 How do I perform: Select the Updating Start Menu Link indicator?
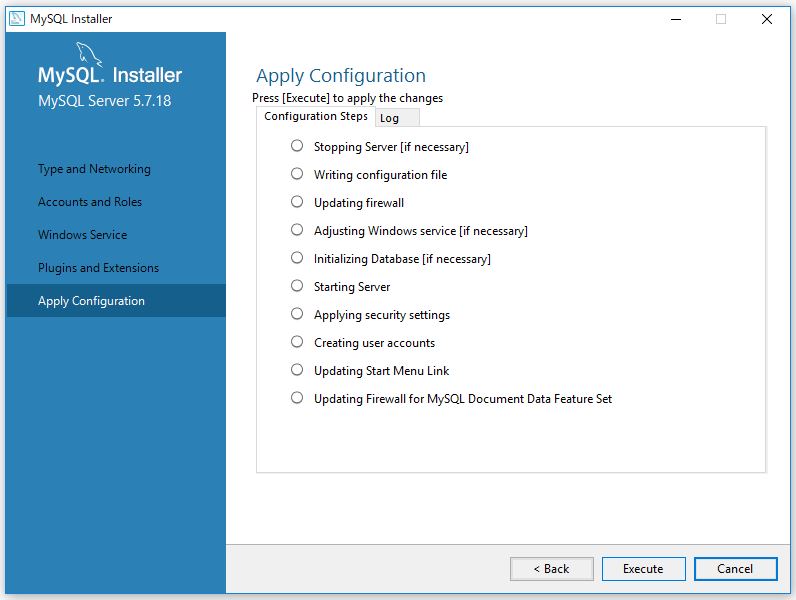297,370
